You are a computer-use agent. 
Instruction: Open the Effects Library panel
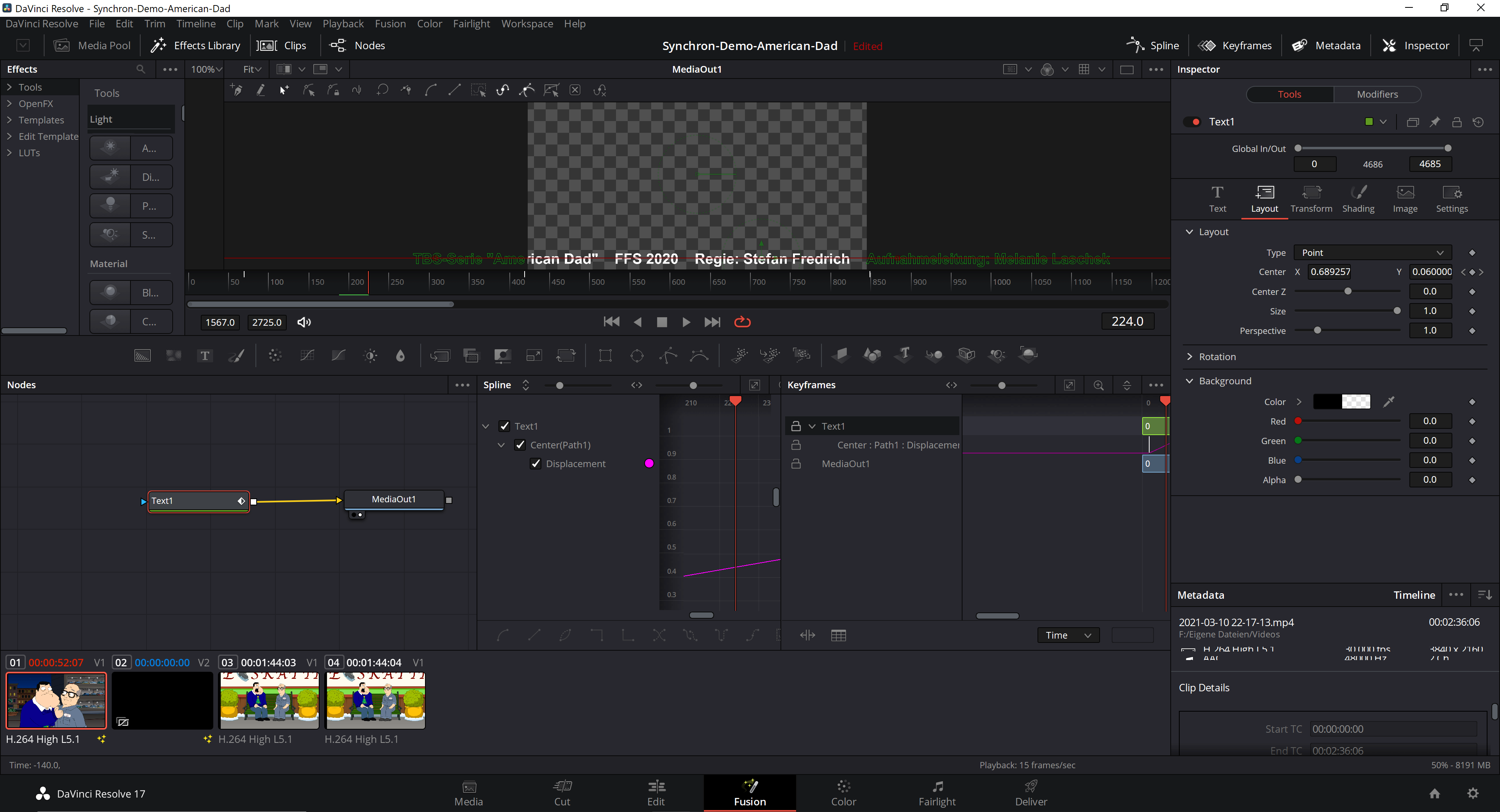pos(195,45)
